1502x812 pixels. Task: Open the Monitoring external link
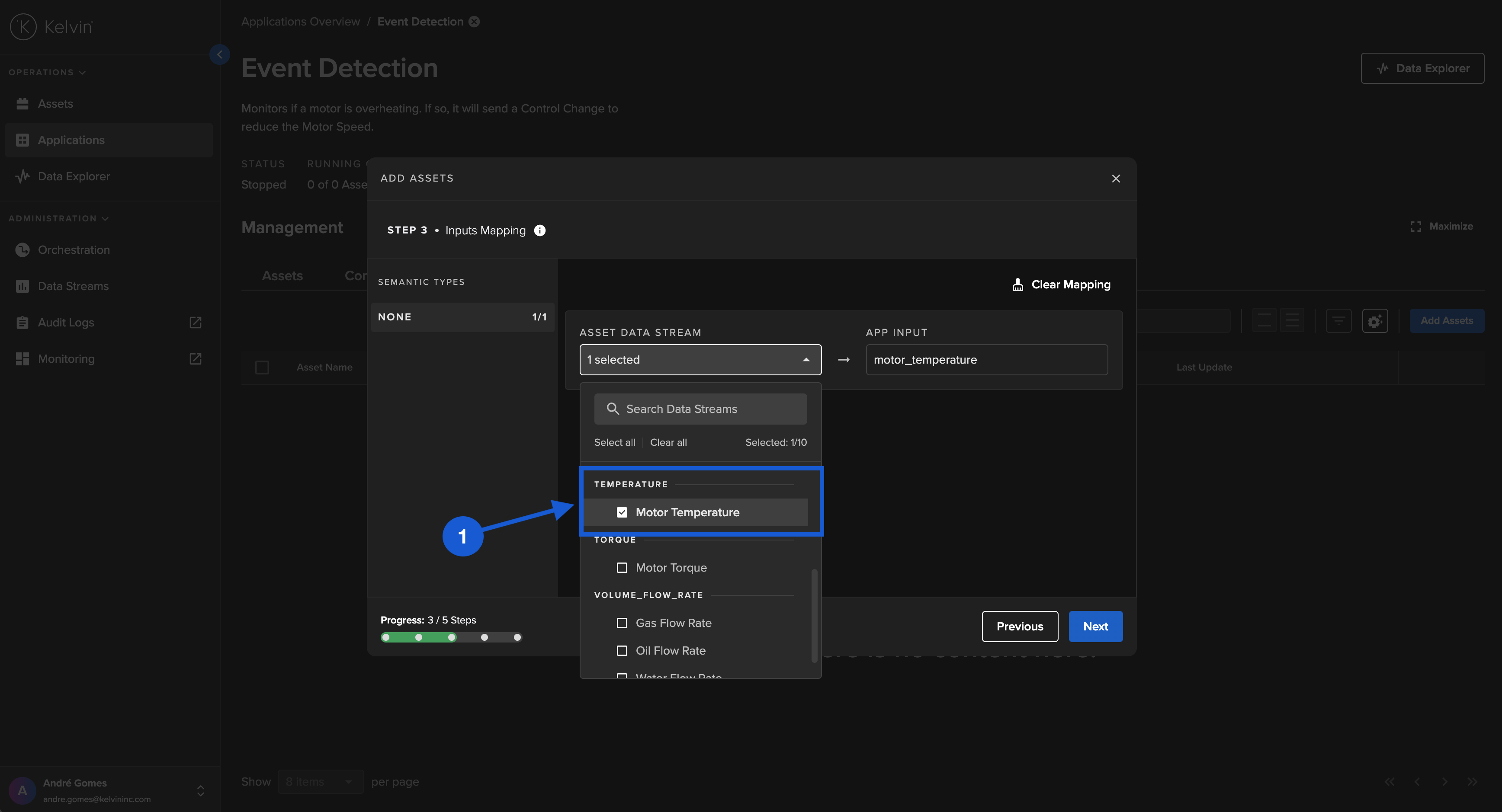tap(195, 358)
